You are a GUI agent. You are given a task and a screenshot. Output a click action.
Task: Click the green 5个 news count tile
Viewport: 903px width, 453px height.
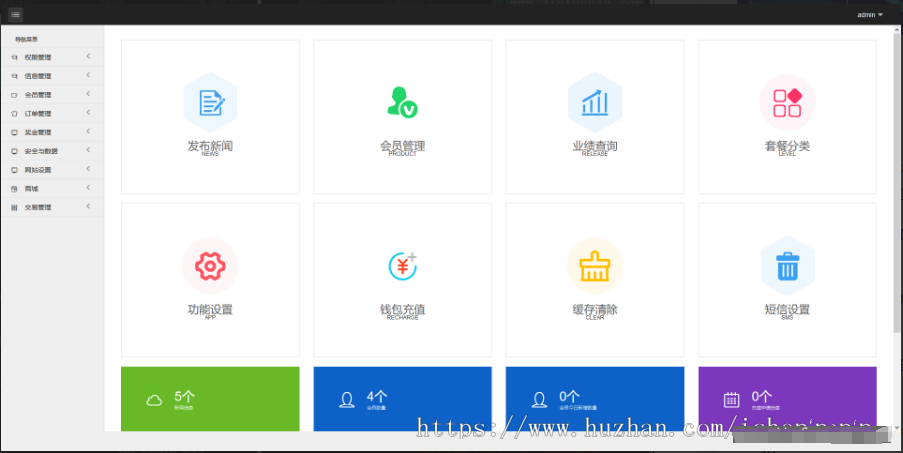[x=210, y=399]
